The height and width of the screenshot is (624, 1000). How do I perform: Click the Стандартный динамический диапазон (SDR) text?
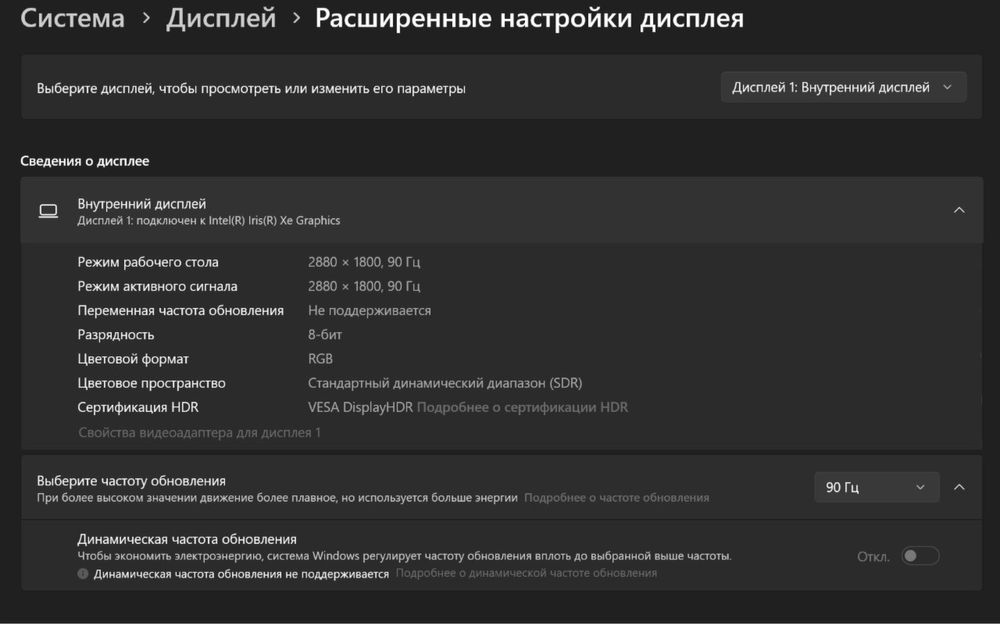445,383
